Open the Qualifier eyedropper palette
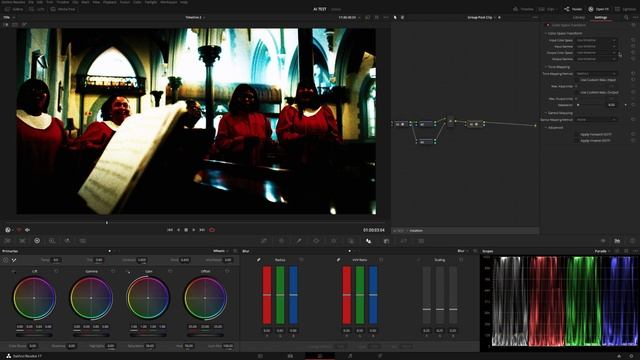640x360 pixels. [x=299, y=241]
